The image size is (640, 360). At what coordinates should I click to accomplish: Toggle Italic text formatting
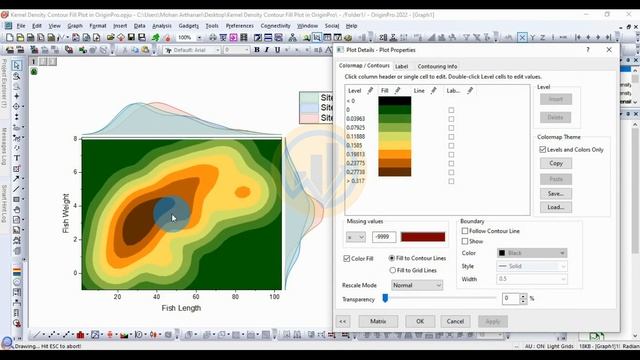267,50
